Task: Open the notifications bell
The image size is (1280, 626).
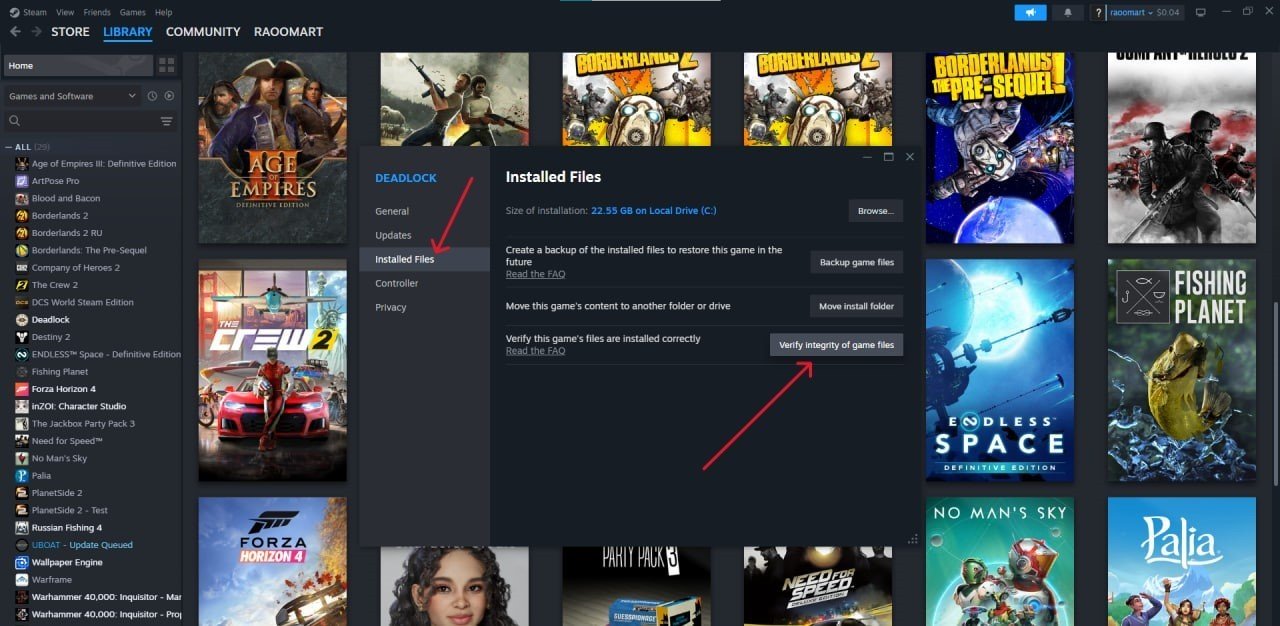Action: [1067, 12]
